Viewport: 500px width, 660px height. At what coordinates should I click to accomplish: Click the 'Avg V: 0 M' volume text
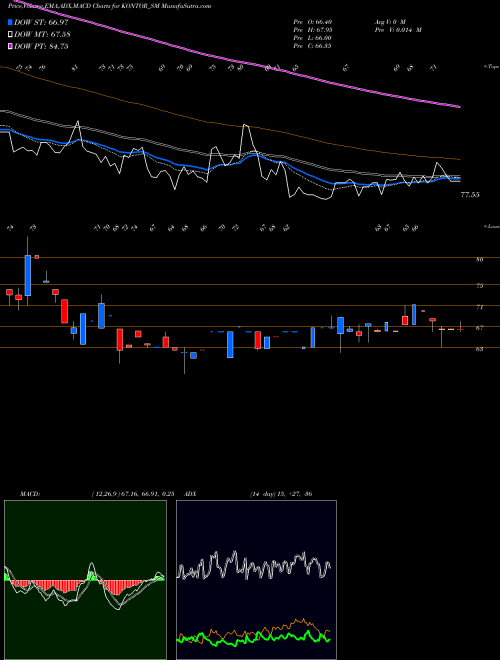point(391,22)
